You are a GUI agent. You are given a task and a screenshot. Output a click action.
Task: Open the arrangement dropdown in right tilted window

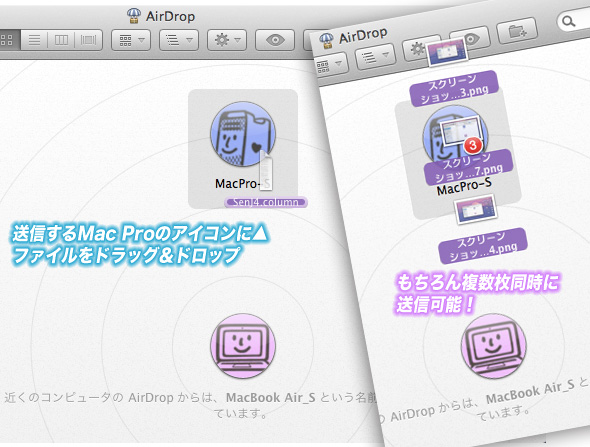tap(331, 65)
